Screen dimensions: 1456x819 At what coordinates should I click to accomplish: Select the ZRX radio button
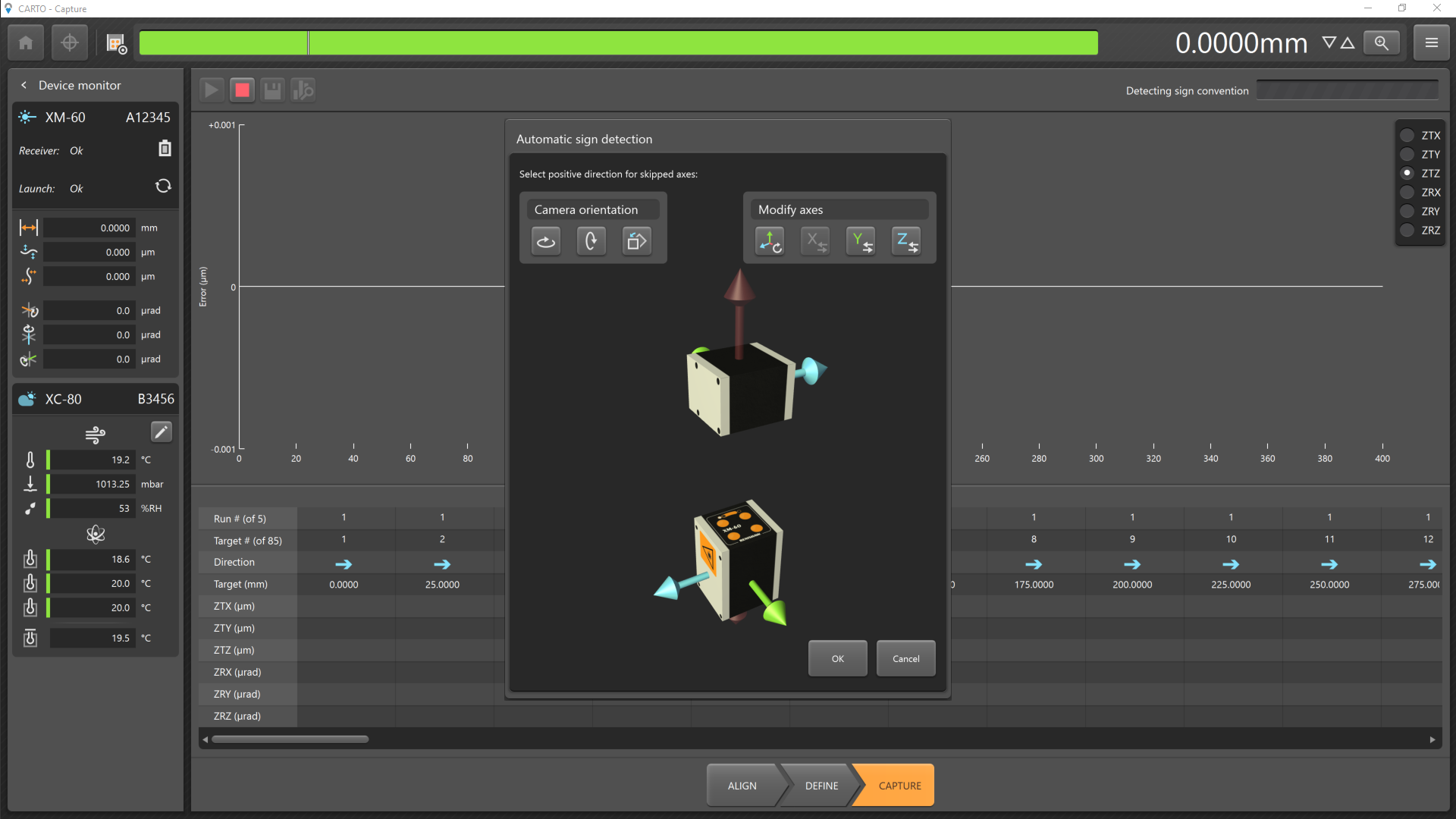tap(1407, 193)
